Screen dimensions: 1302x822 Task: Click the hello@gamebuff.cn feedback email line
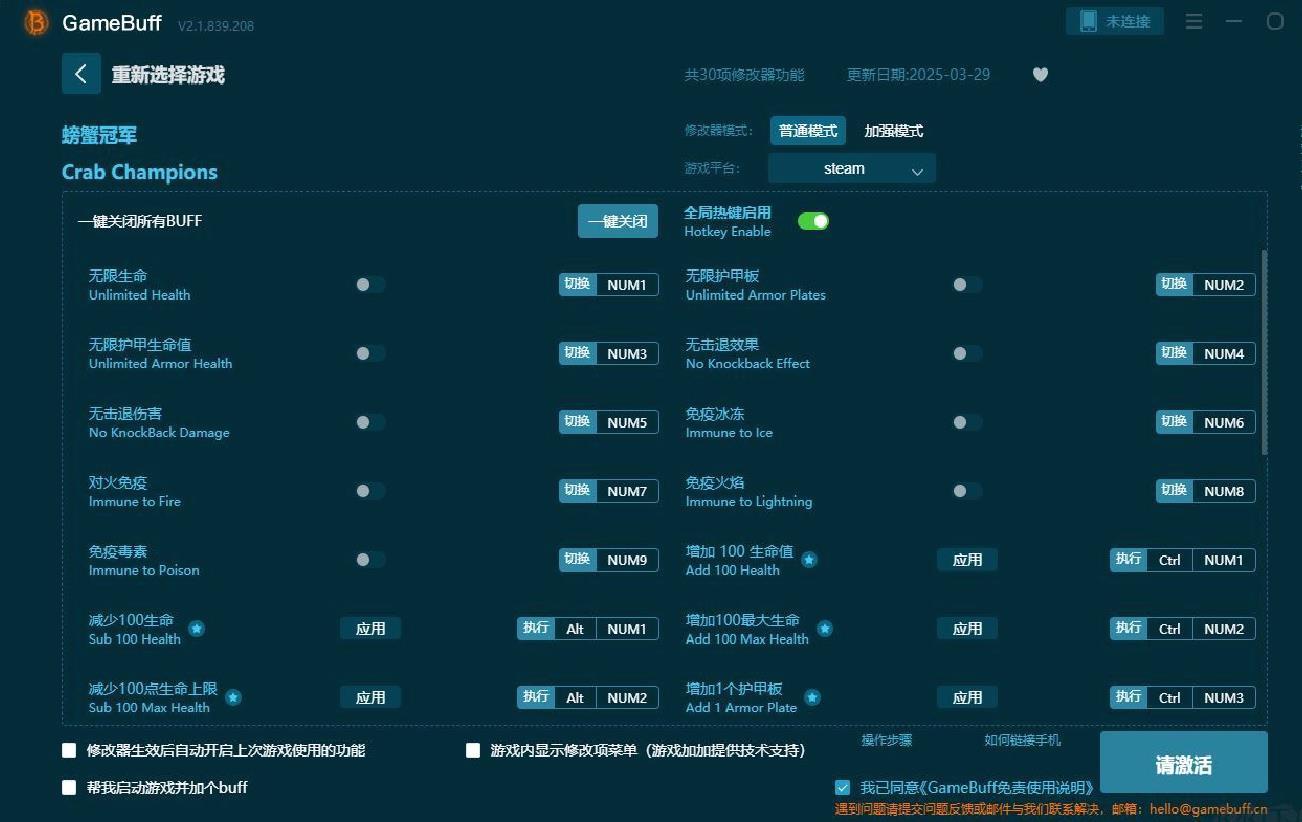point(1051,809)
